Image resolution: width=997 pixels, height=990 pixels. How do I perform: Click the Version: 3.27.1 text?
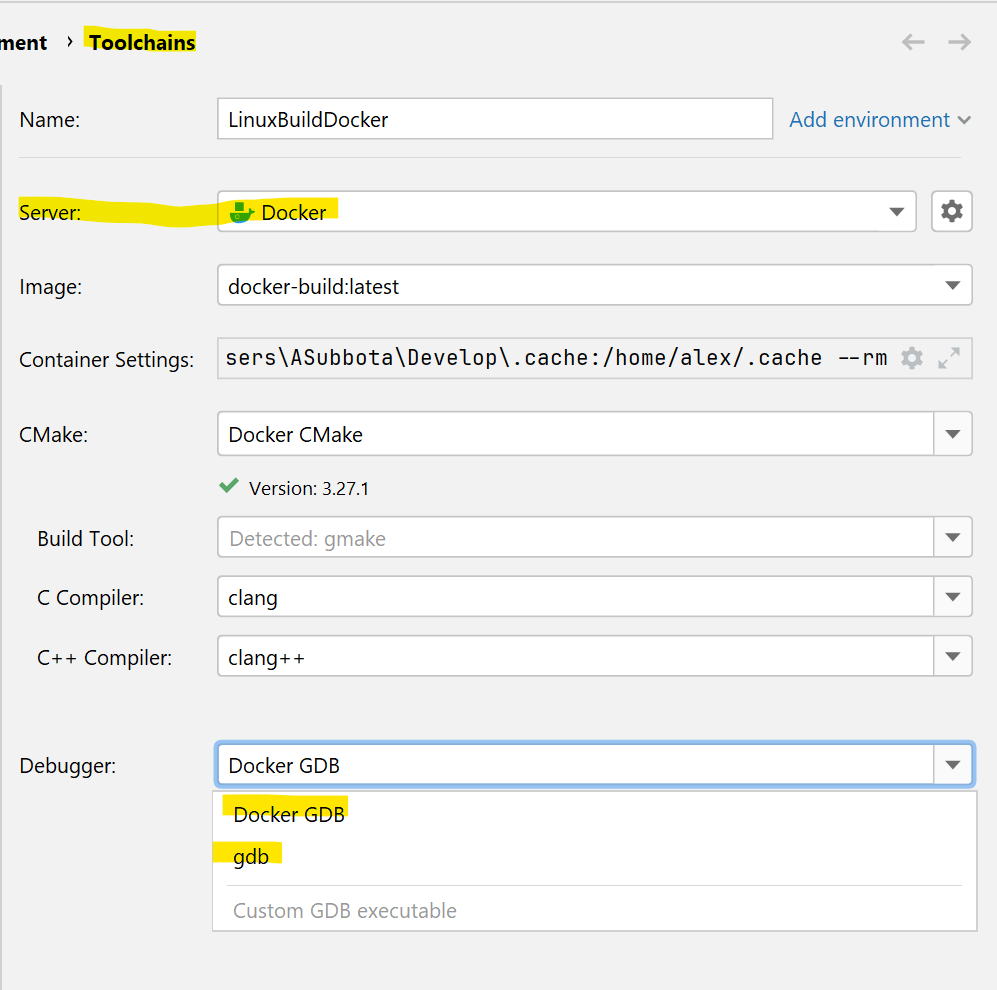tap(308, 488)
